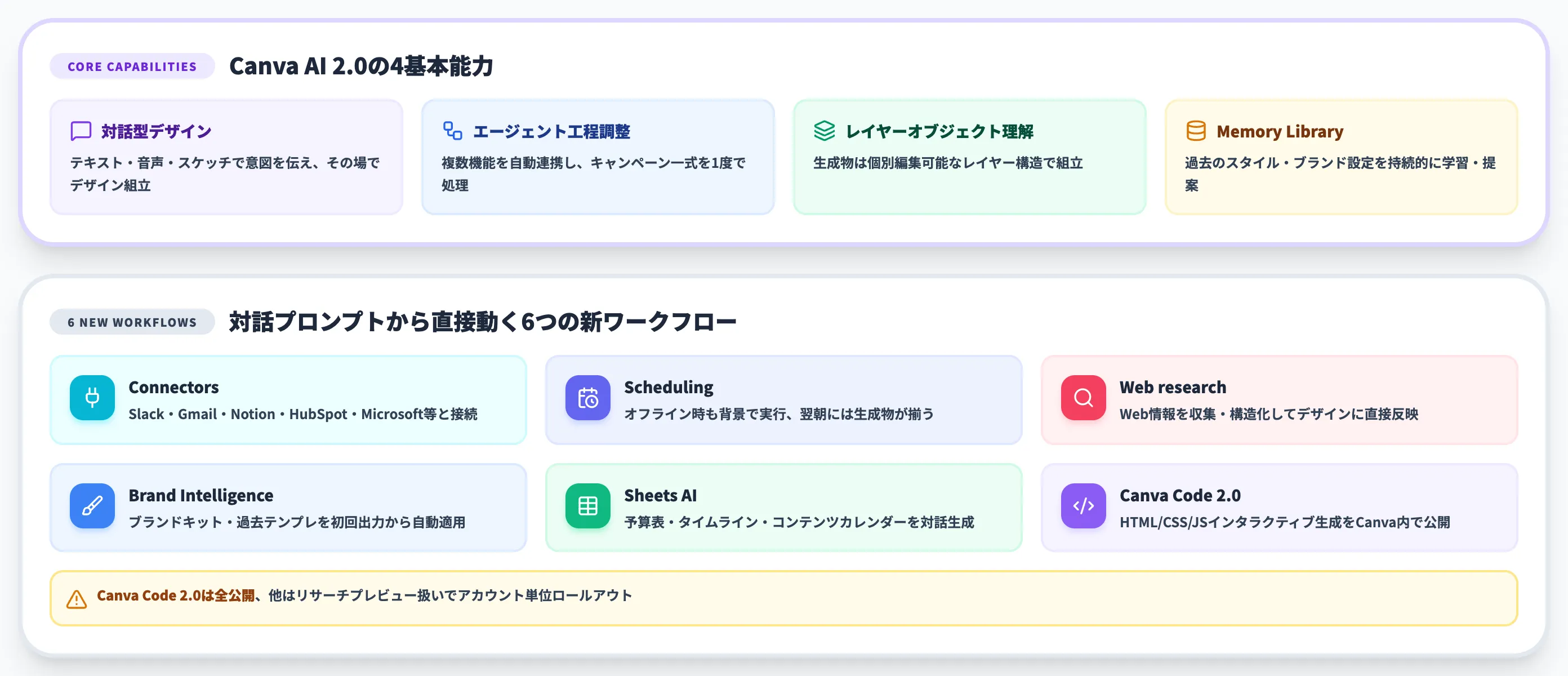Click the Brand Intelligence brush icon

tap(92, 506)
